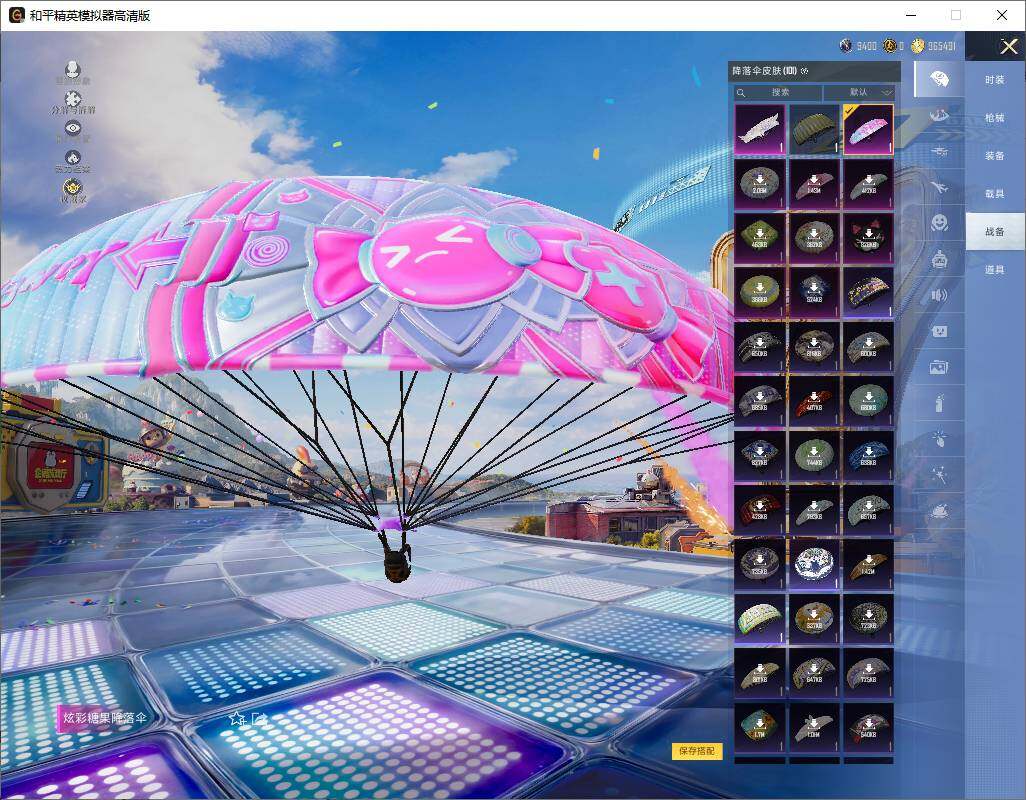Select the 战备 tab
This screenshot has height=800, width=1026.
point(995,232)
